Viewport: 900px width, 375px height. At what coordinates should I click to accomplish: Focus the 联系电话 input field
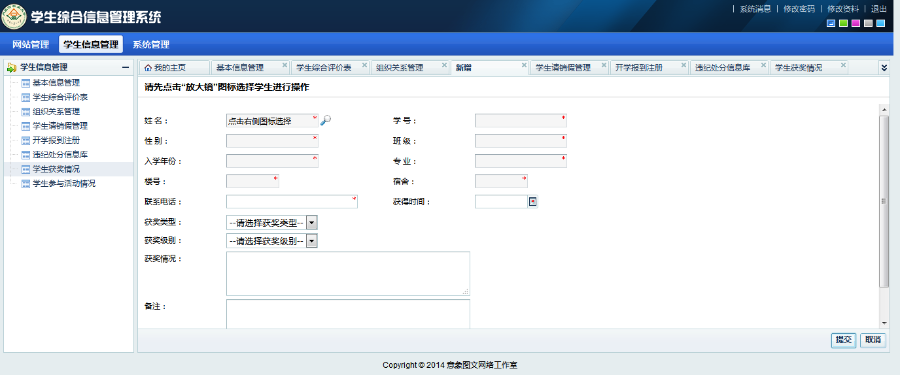[292, 202]
